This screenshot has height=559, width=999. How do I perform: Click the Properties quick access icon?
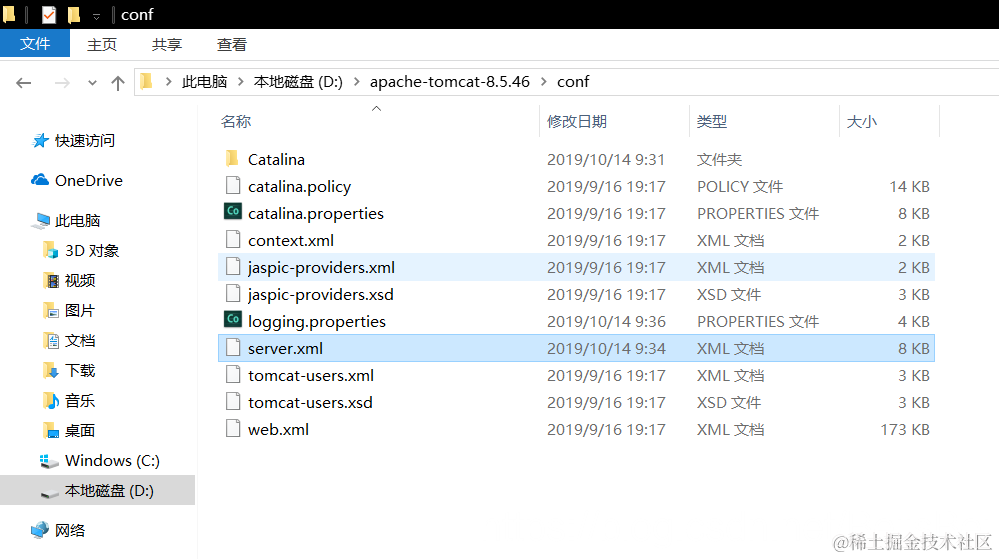point(49,14)
